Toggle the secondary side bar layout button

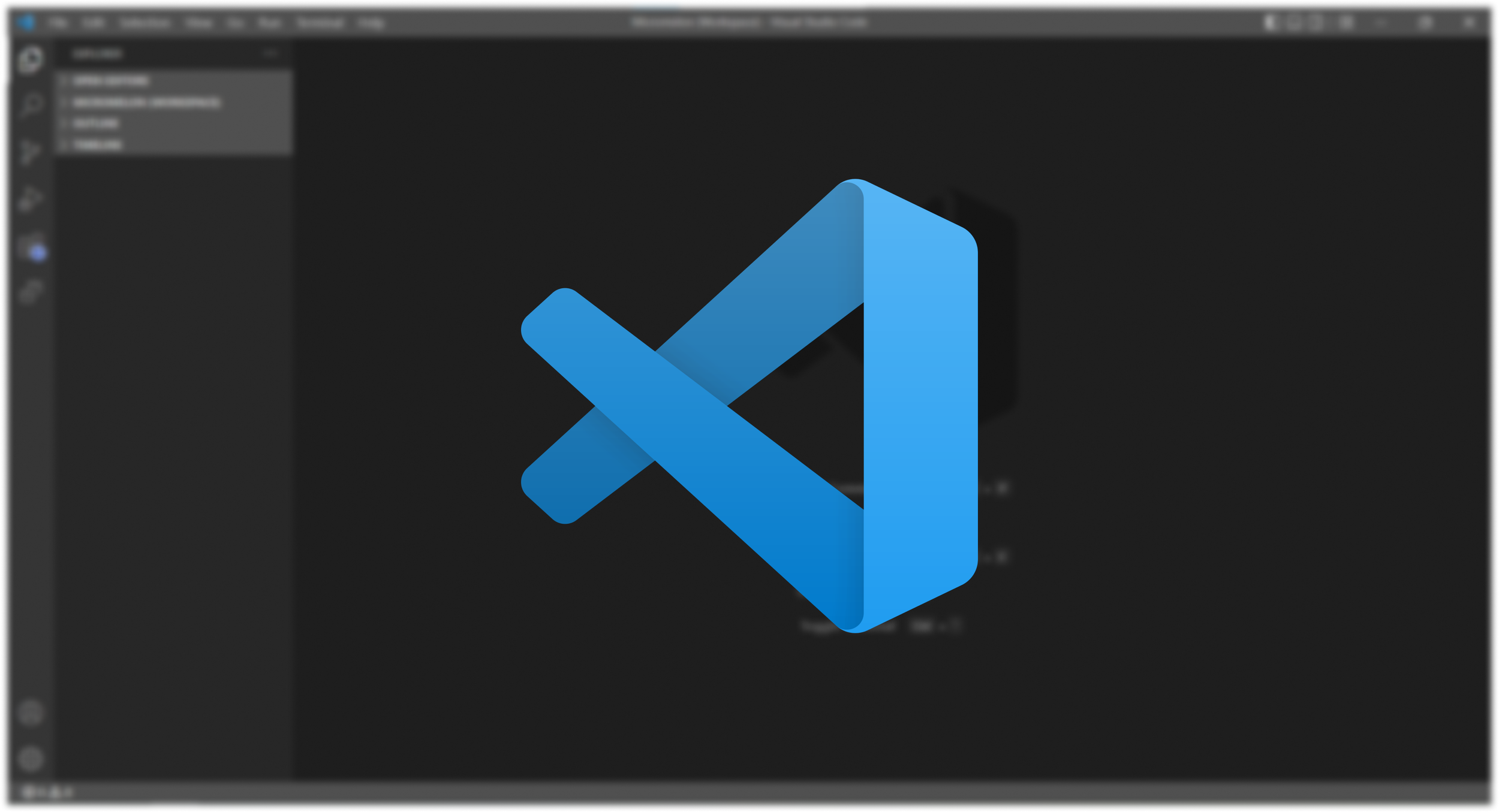(1317, 23)
